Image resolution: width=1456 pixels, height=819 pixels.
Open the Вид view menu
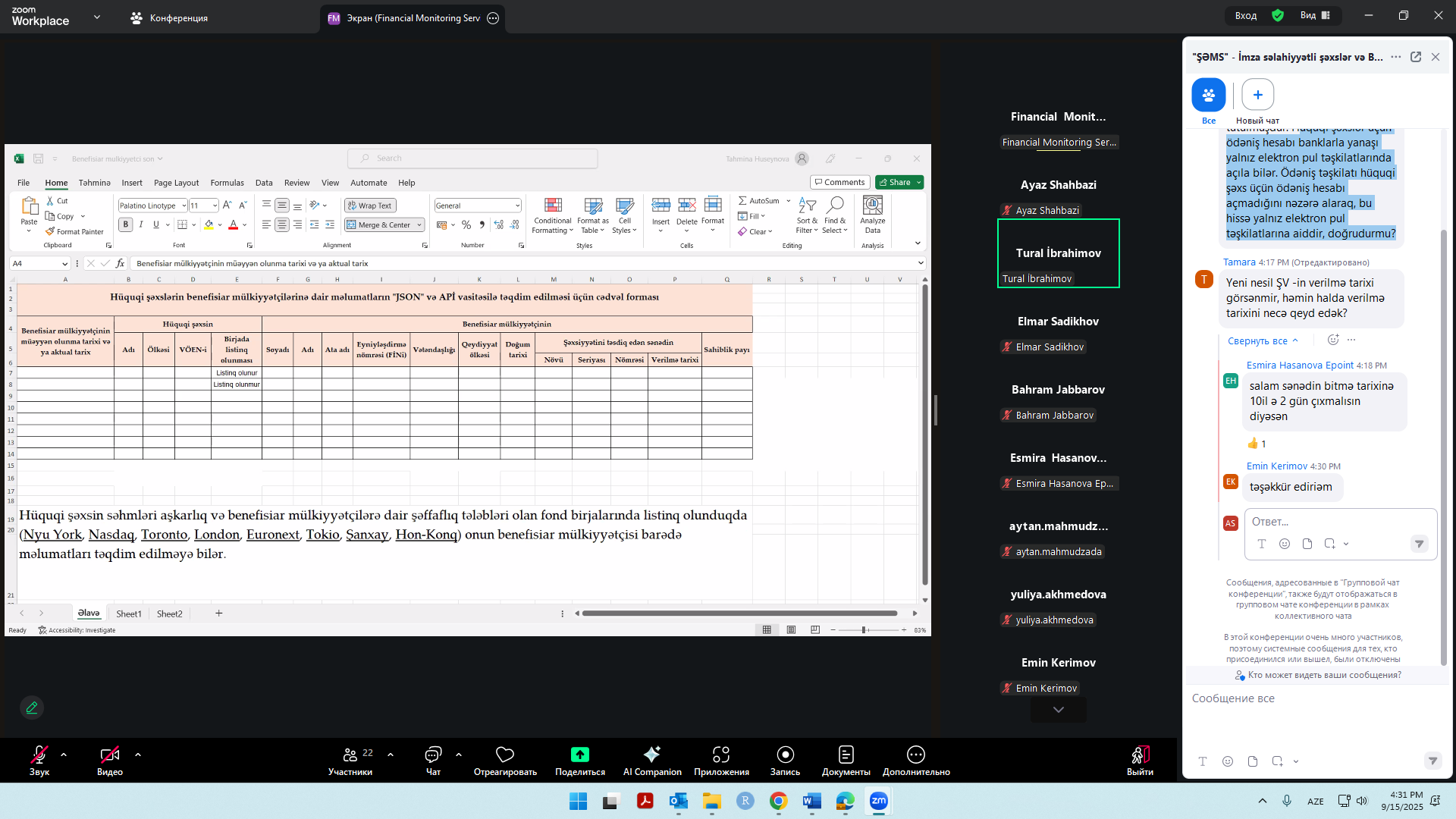pyautogui.click(x=1315, y=15)
